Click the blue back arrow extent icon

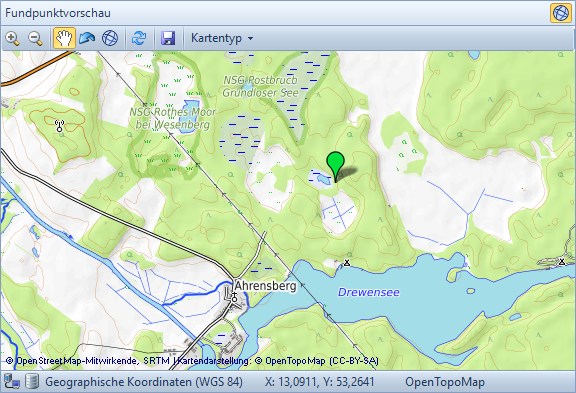[x=87, y=38]
